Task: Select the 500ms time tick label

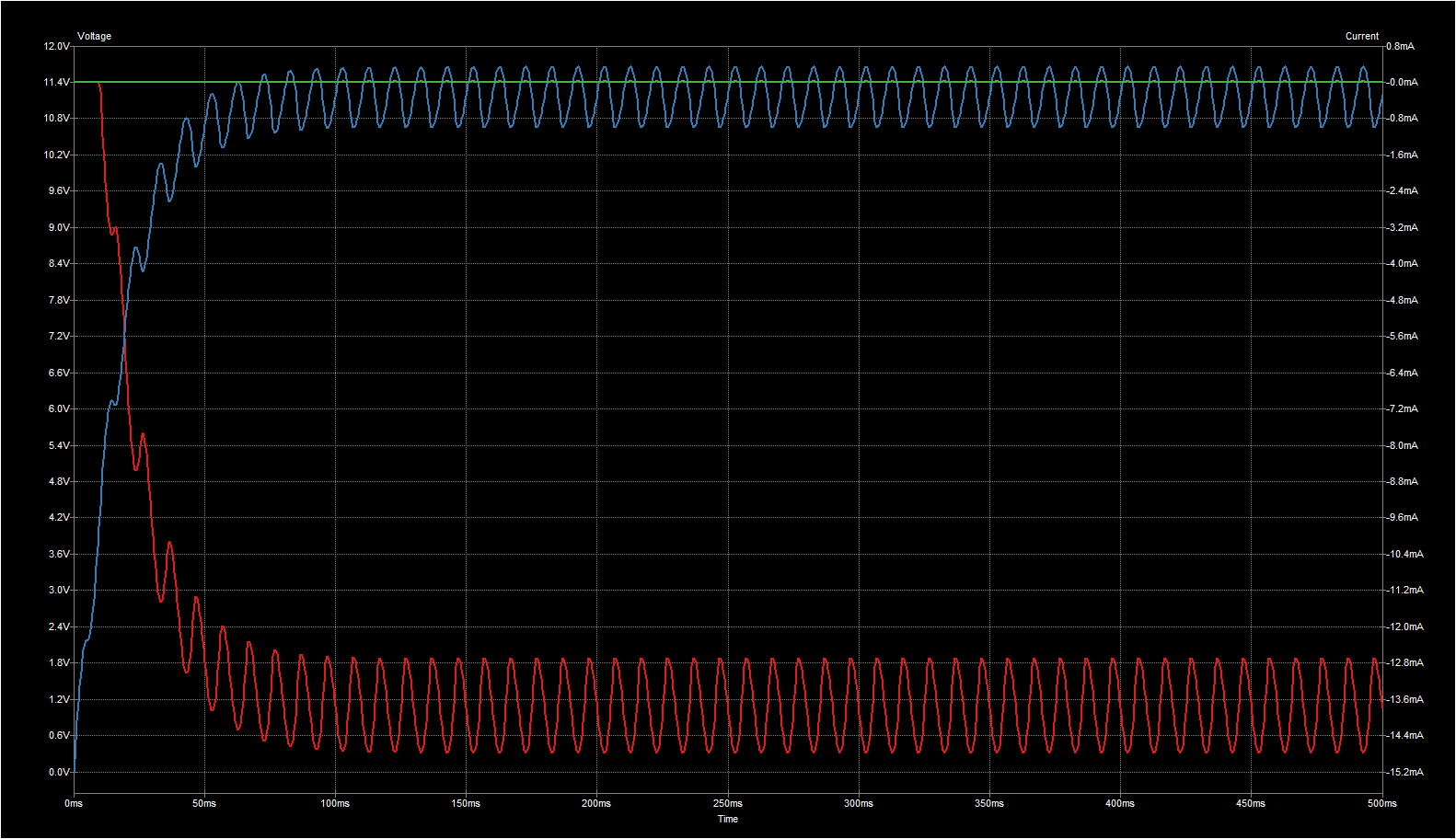Action: [x=1381, y=803]
